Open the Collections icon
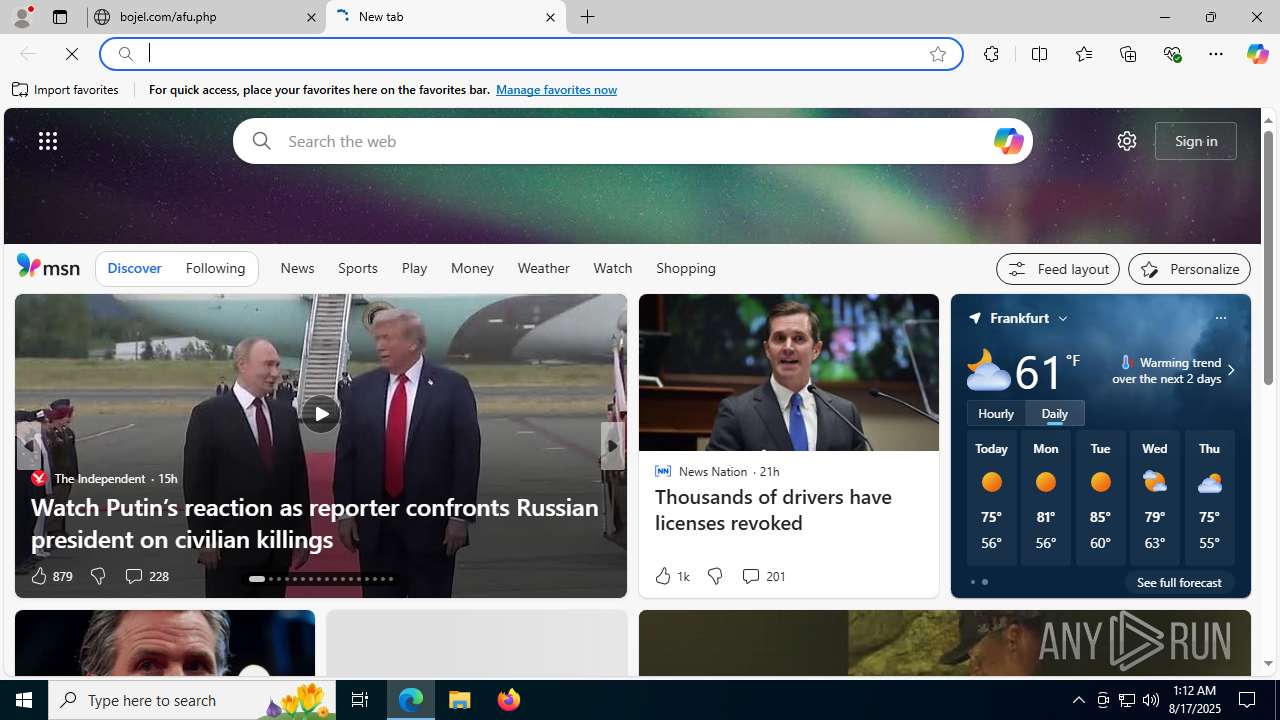 pyautogui.click(x=1128, y=54)
